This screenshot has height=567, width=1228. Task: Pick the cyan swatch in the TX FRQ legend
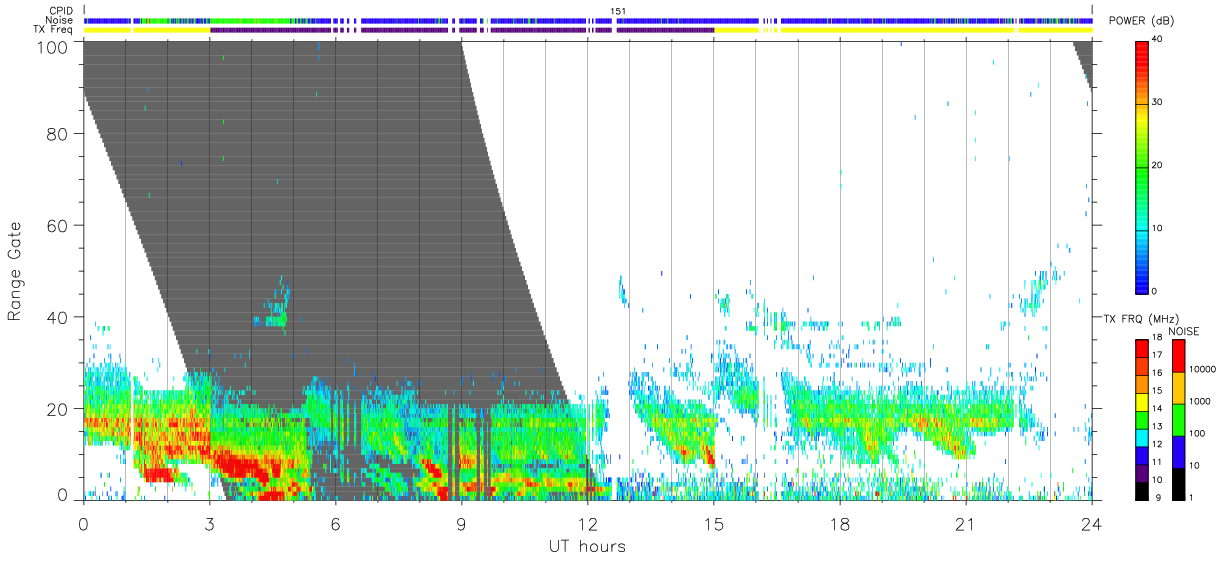coord(1141,437)
